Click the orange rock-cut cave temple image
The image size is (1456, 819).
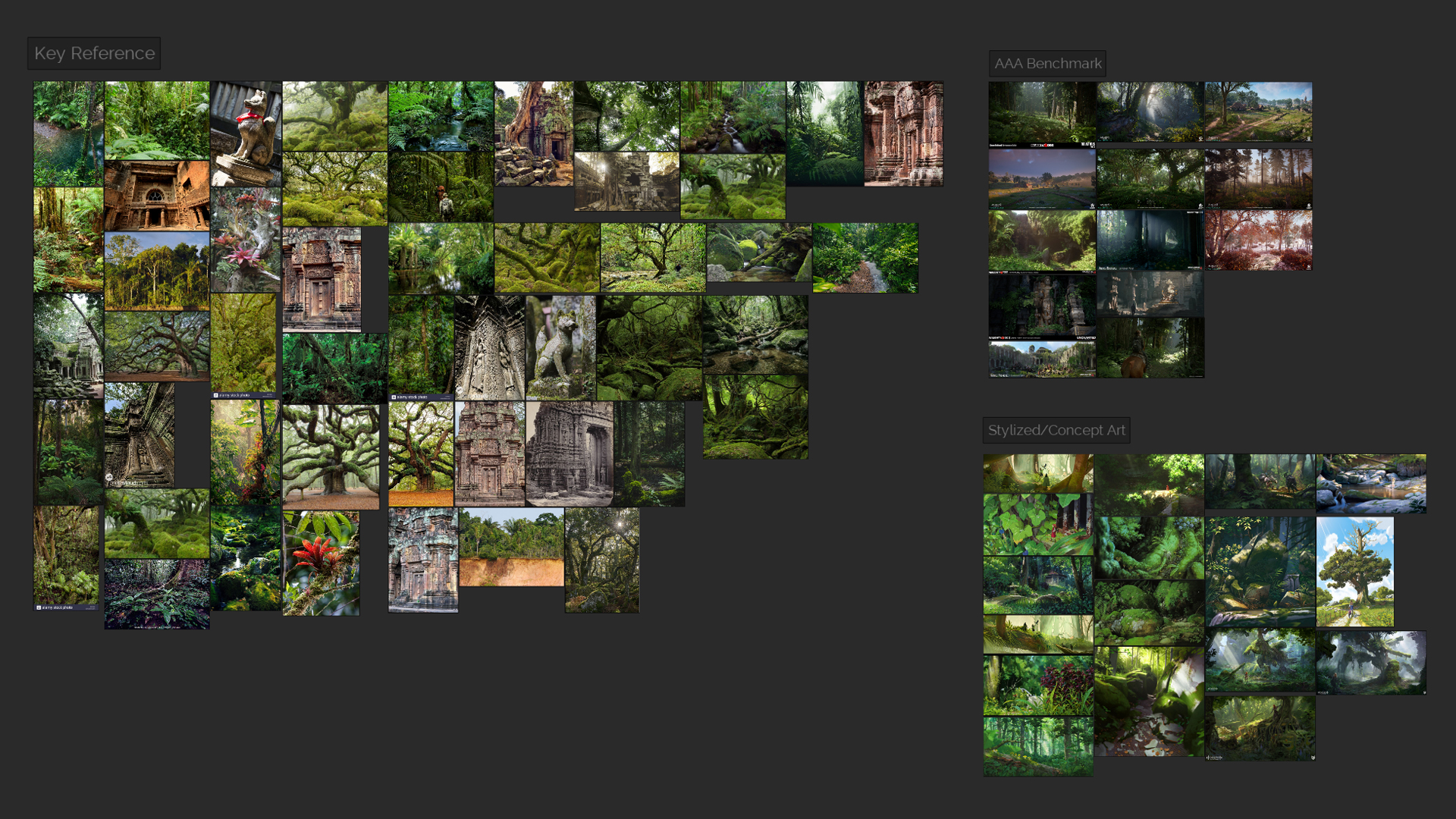pos(157,196)
